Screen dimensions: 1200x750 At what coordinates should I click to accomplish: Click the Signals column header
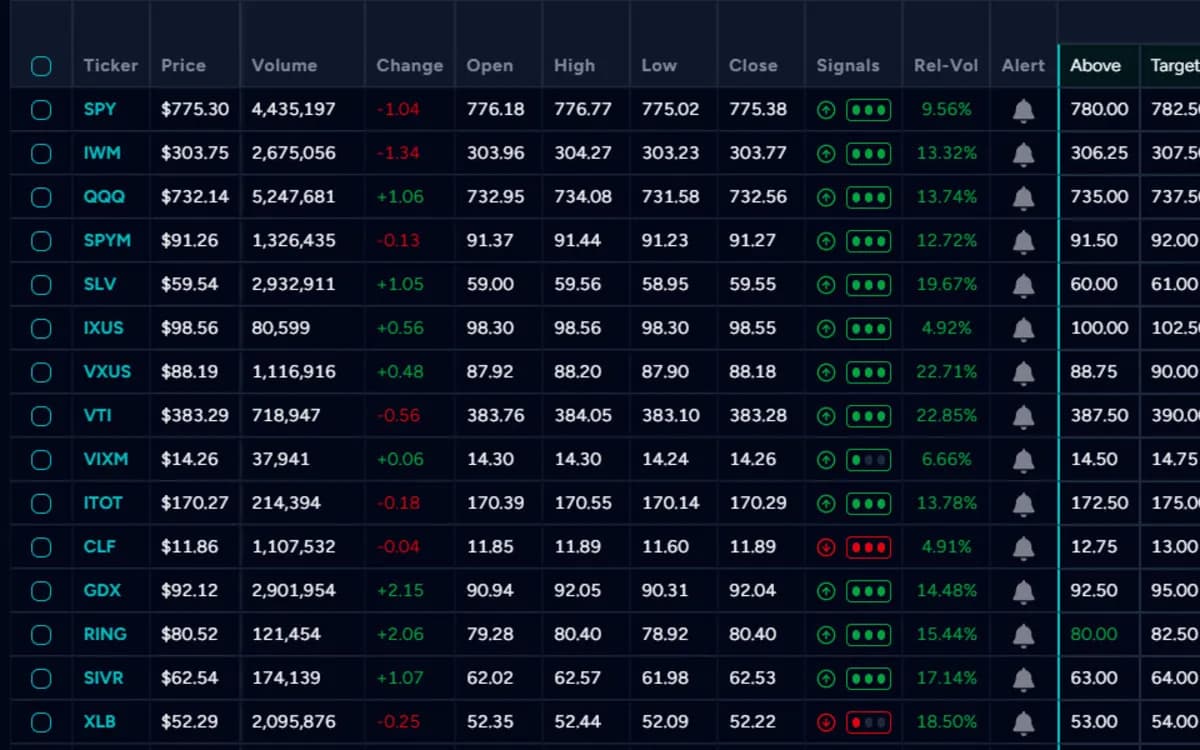coord(848,65)
